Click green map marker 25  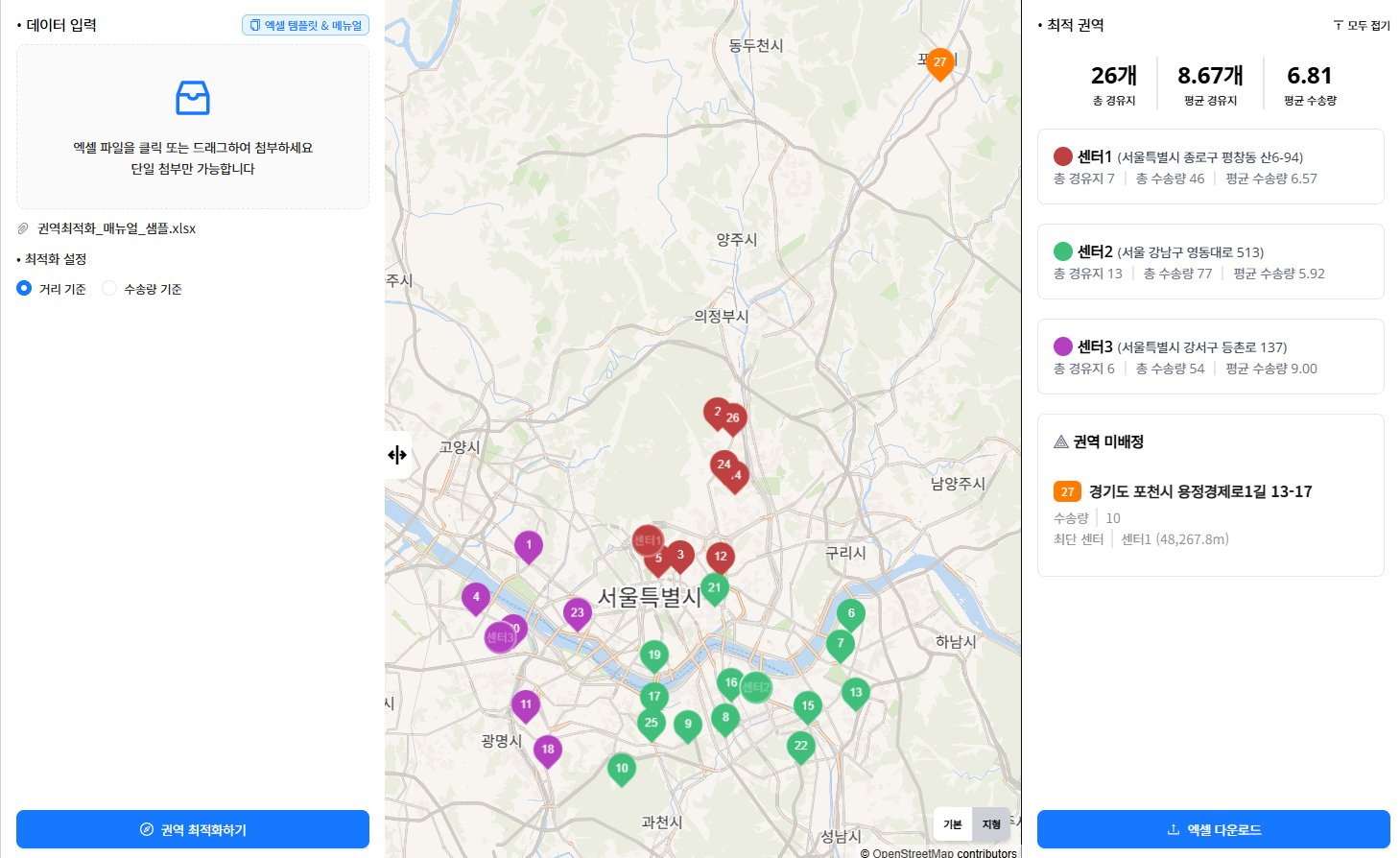click(652, 726)
